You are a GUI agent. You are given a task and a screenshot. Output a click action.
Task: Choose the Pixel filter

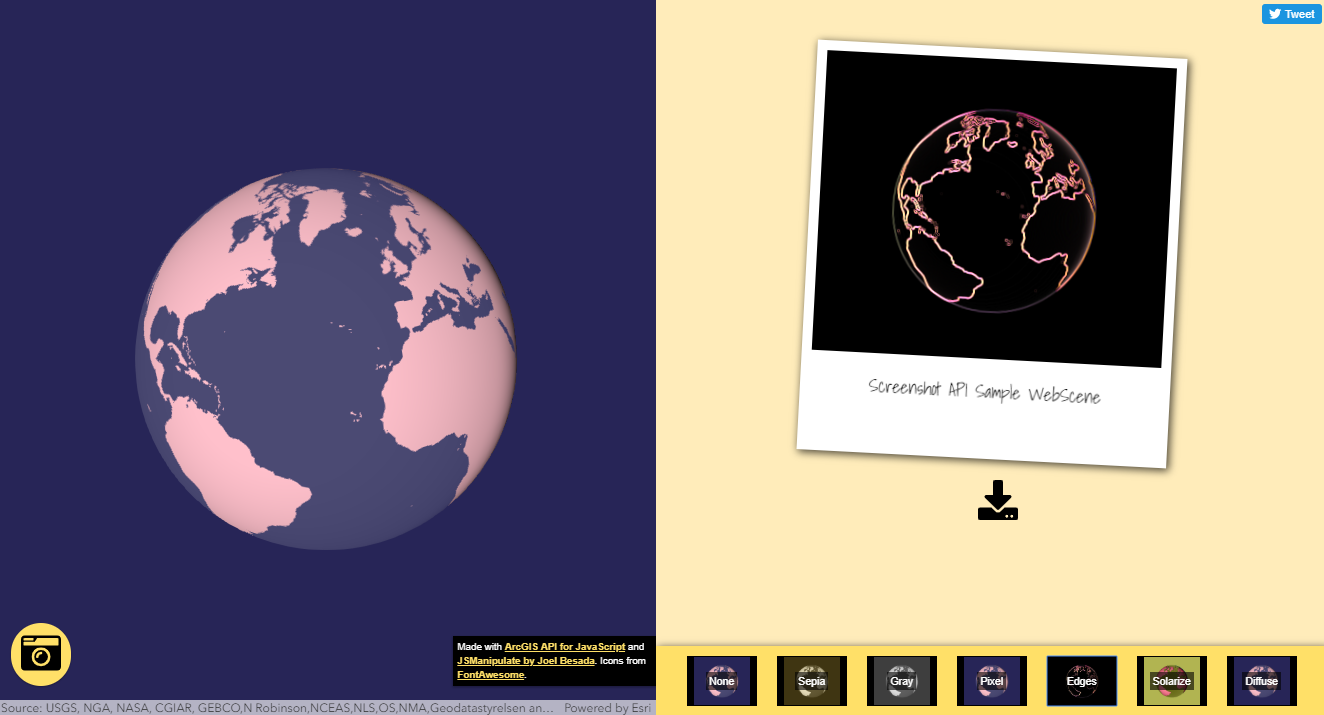point(992,681)
